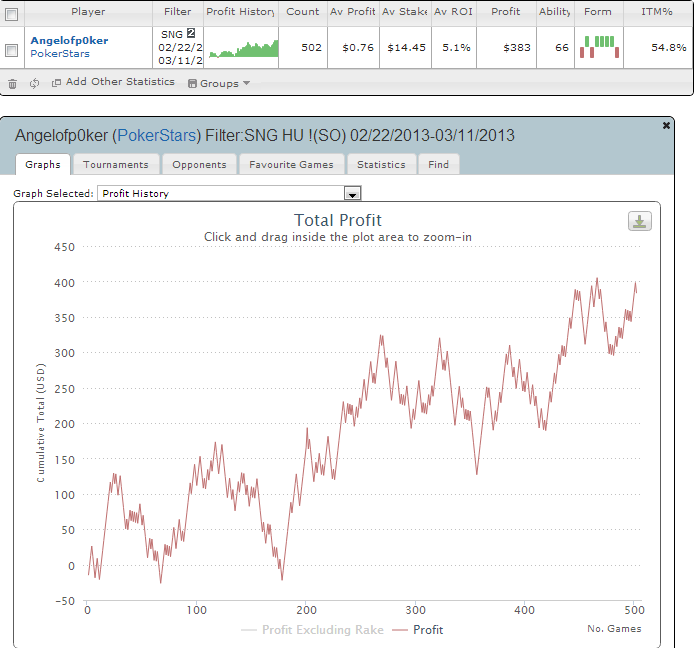Click the refresh icon beside the trash
This screenshot has height=648, width=695.
[34, 83]
